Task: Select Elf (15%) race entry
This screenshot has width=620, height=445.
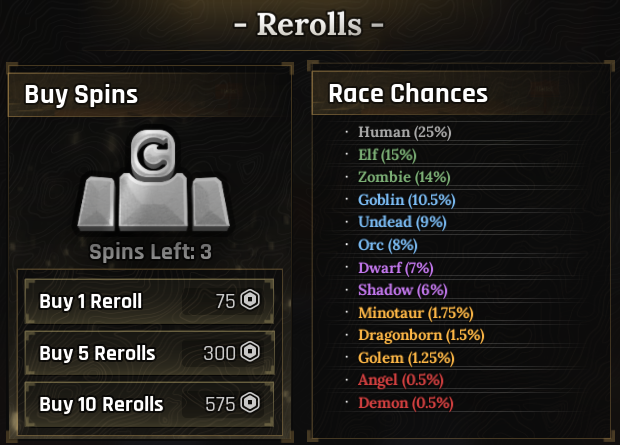Action: point(387,155)
